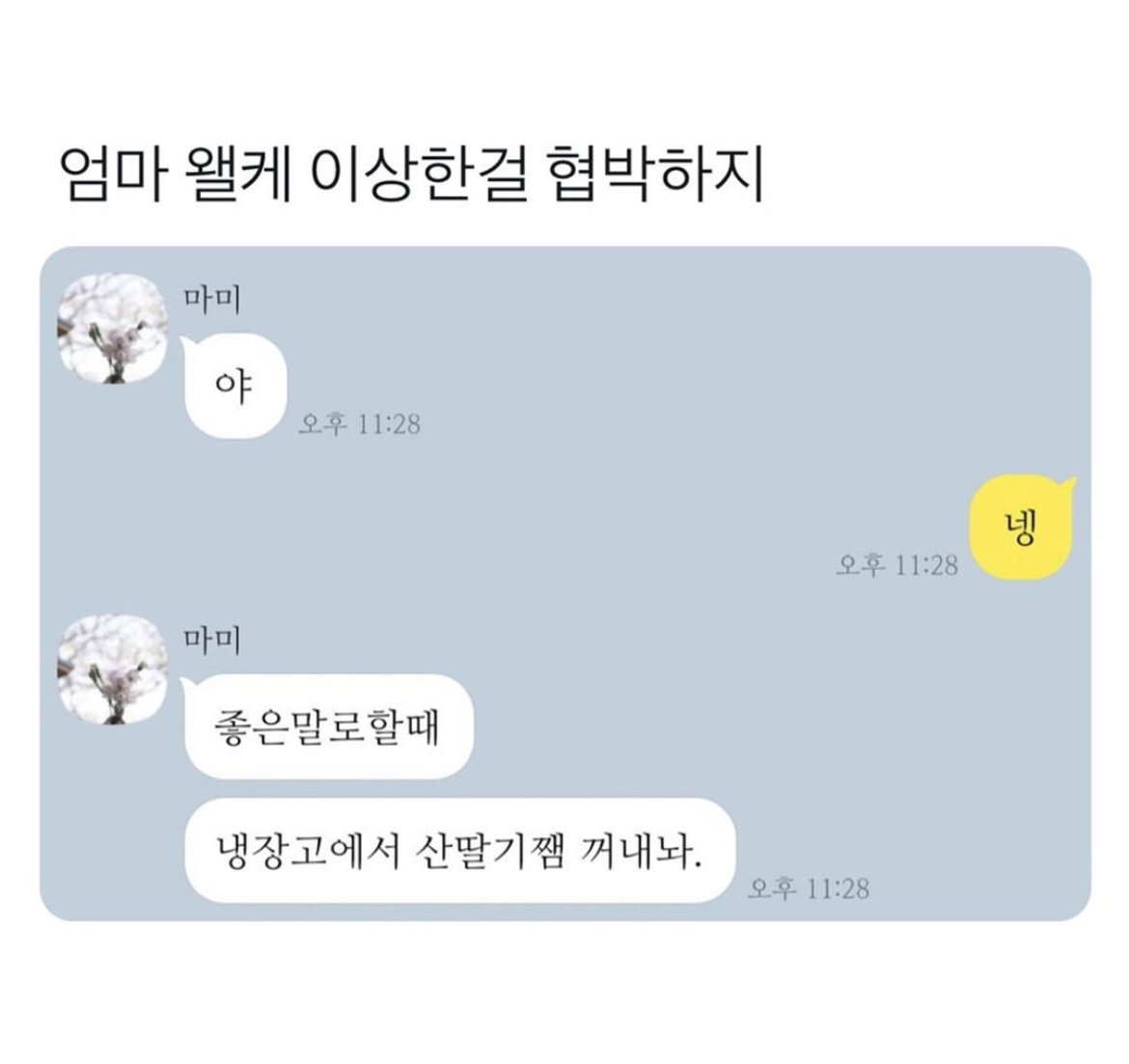The image size is (1129, 1064).
Task: Click the word 산딸기쨈 in the last message
Action: [x=490, y=853]
